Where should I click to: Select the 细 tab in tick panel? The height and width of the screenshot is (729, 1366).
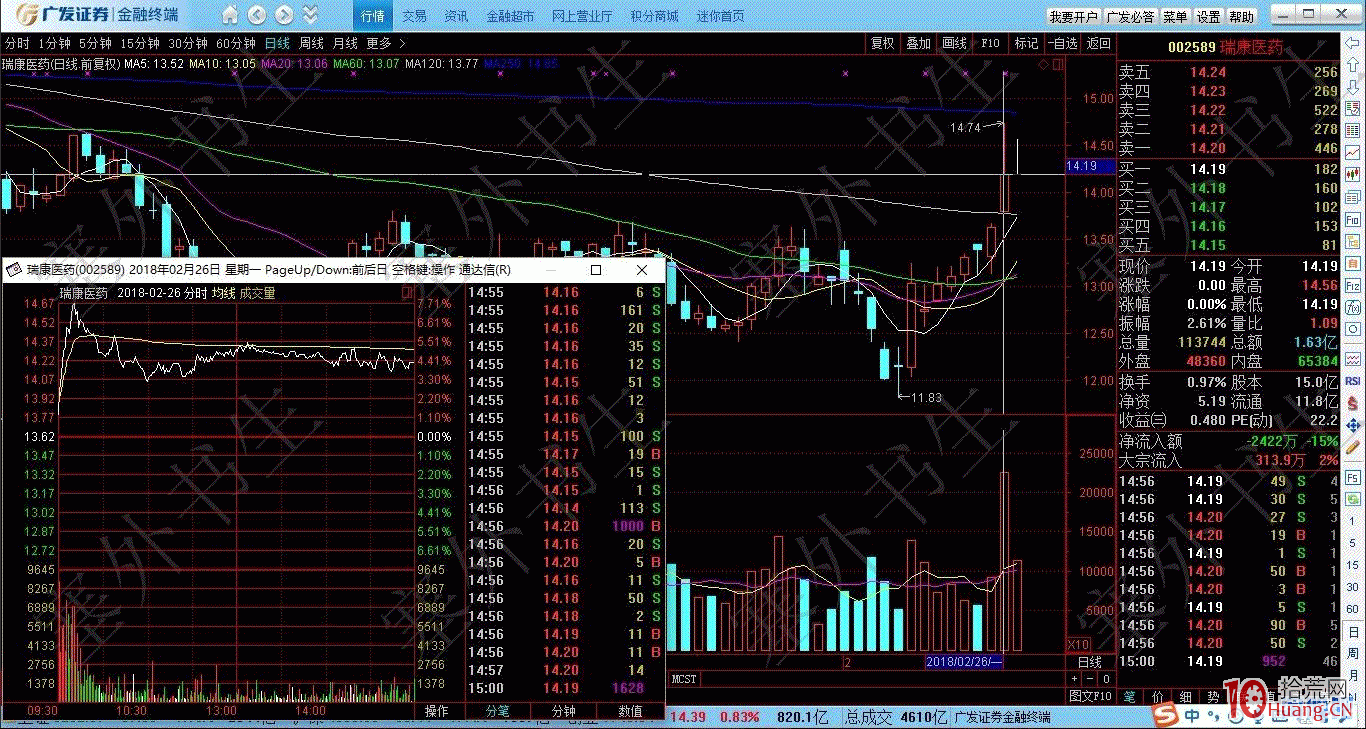pos(1184,696)
